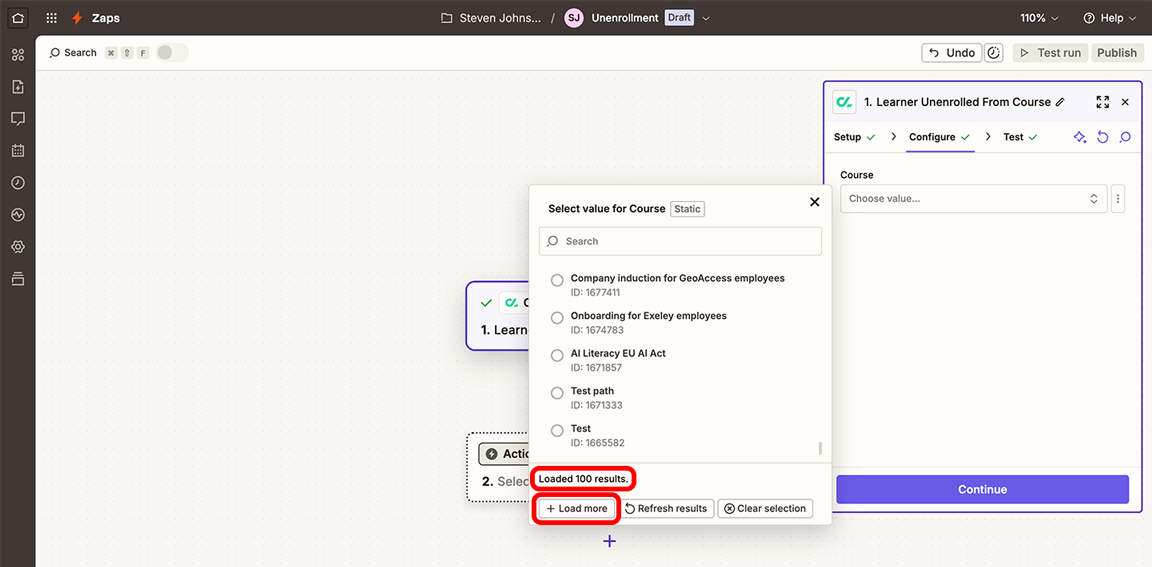This screenshot has width=1152, height=567.
Task: Click the plus icon to add step
Action: (x=609, y=541)
